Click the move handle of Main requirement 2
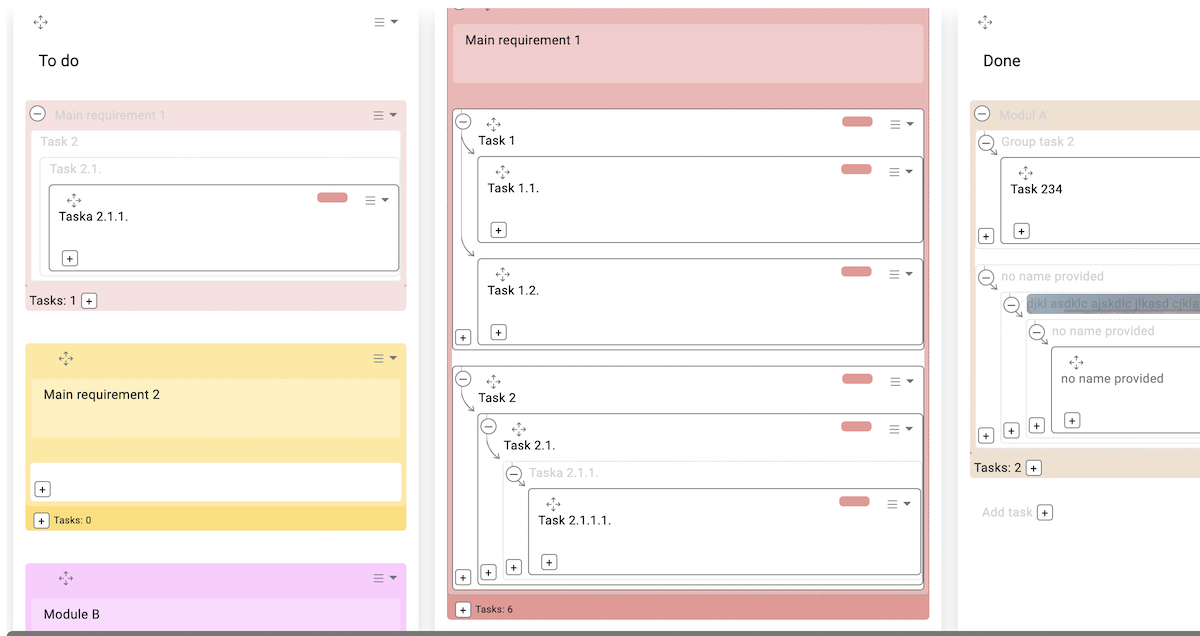This screenshot has height=636, width=1200. (66, 358)
